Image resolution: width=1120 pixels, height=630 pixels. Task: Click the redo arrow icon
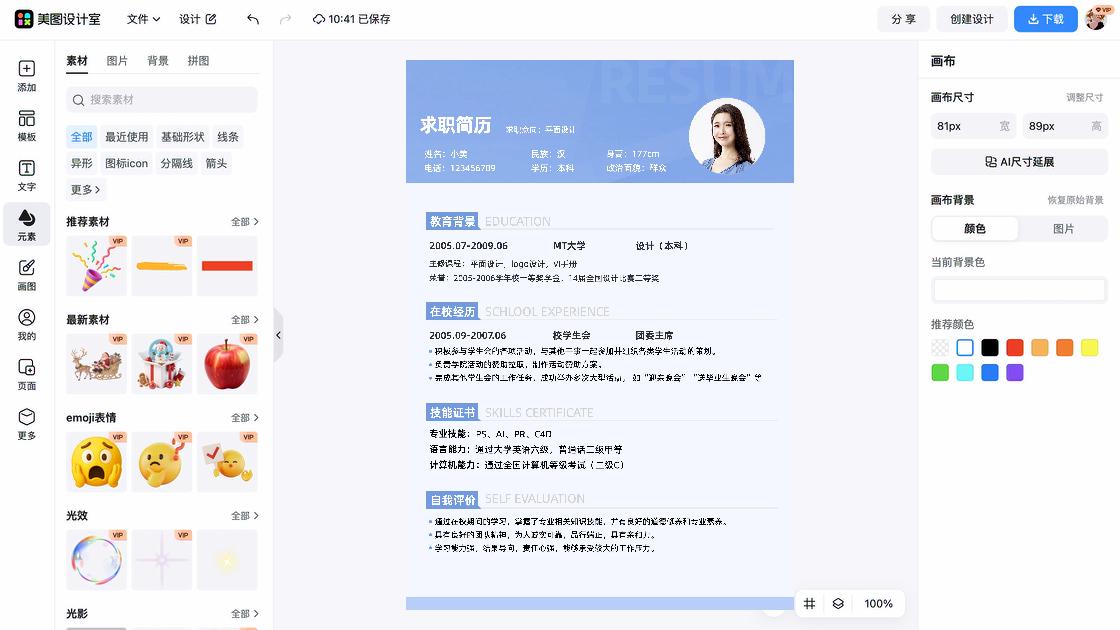(285, 19)
